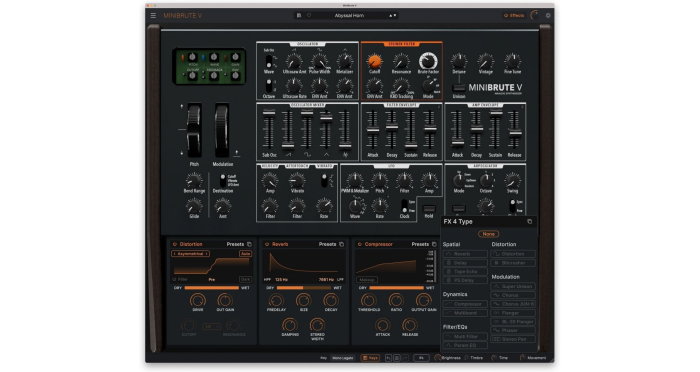Click the Bend Range knob
This screenshot has width=700, height=372.
pyautogui.click(x=194, y=180)
